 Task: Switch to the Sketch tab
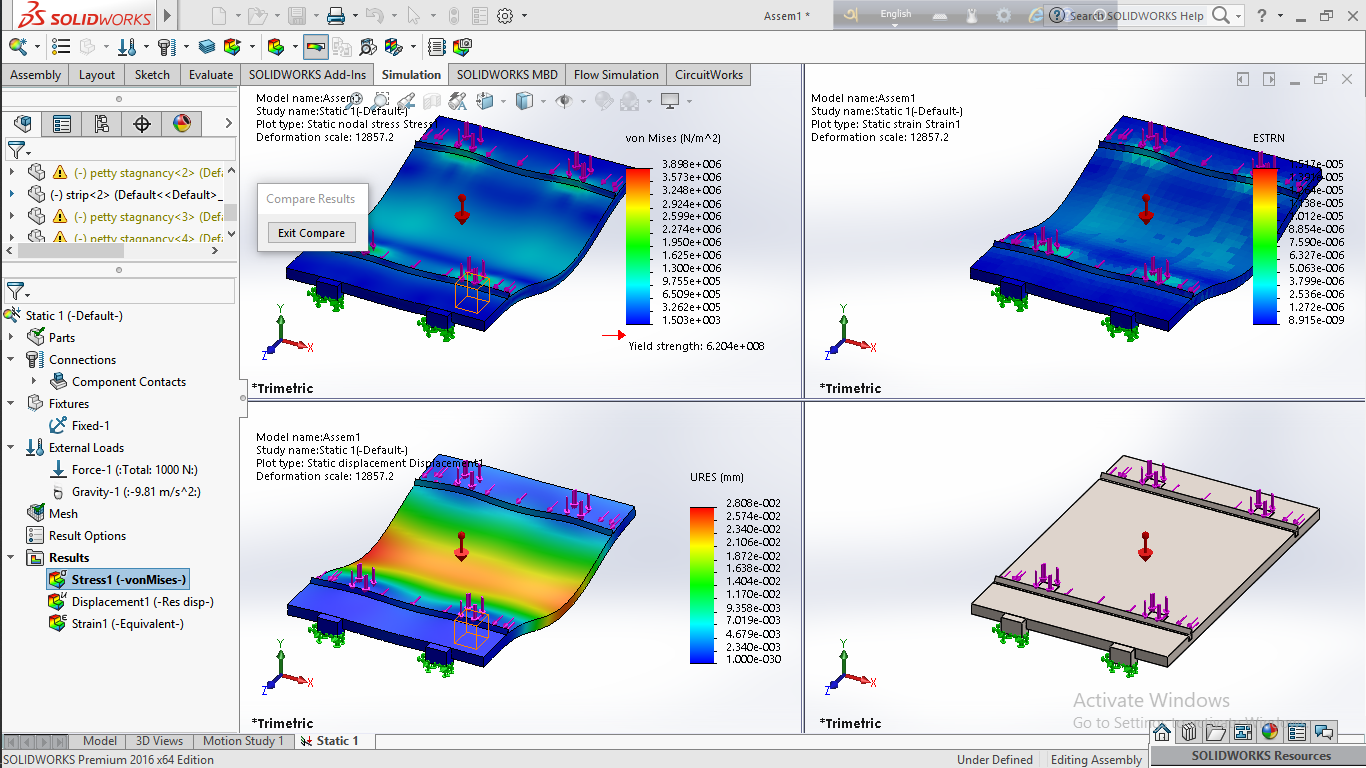tap(152, 75)
